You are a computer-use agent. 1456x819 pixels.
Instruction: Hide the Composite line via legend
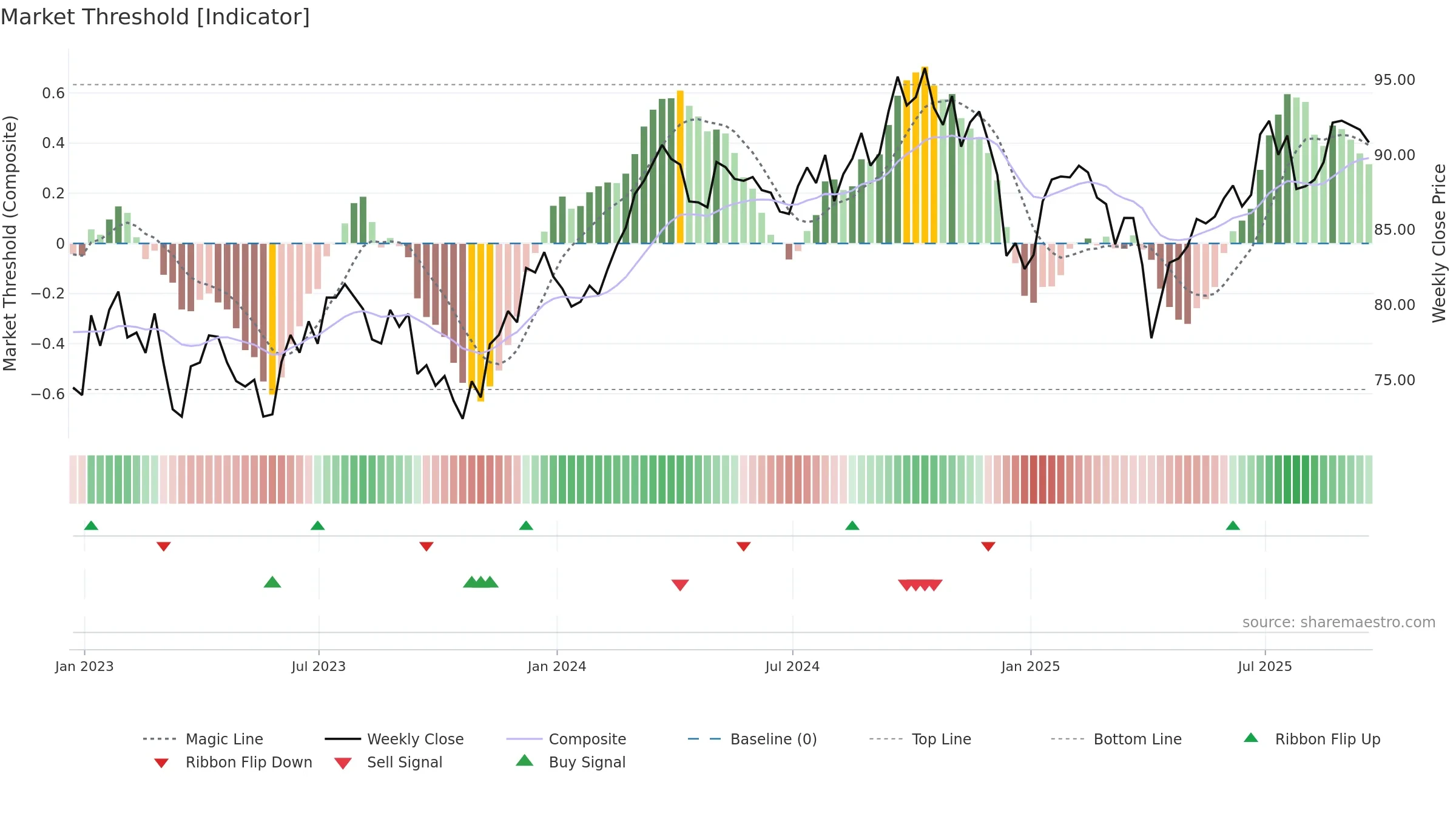566,739
